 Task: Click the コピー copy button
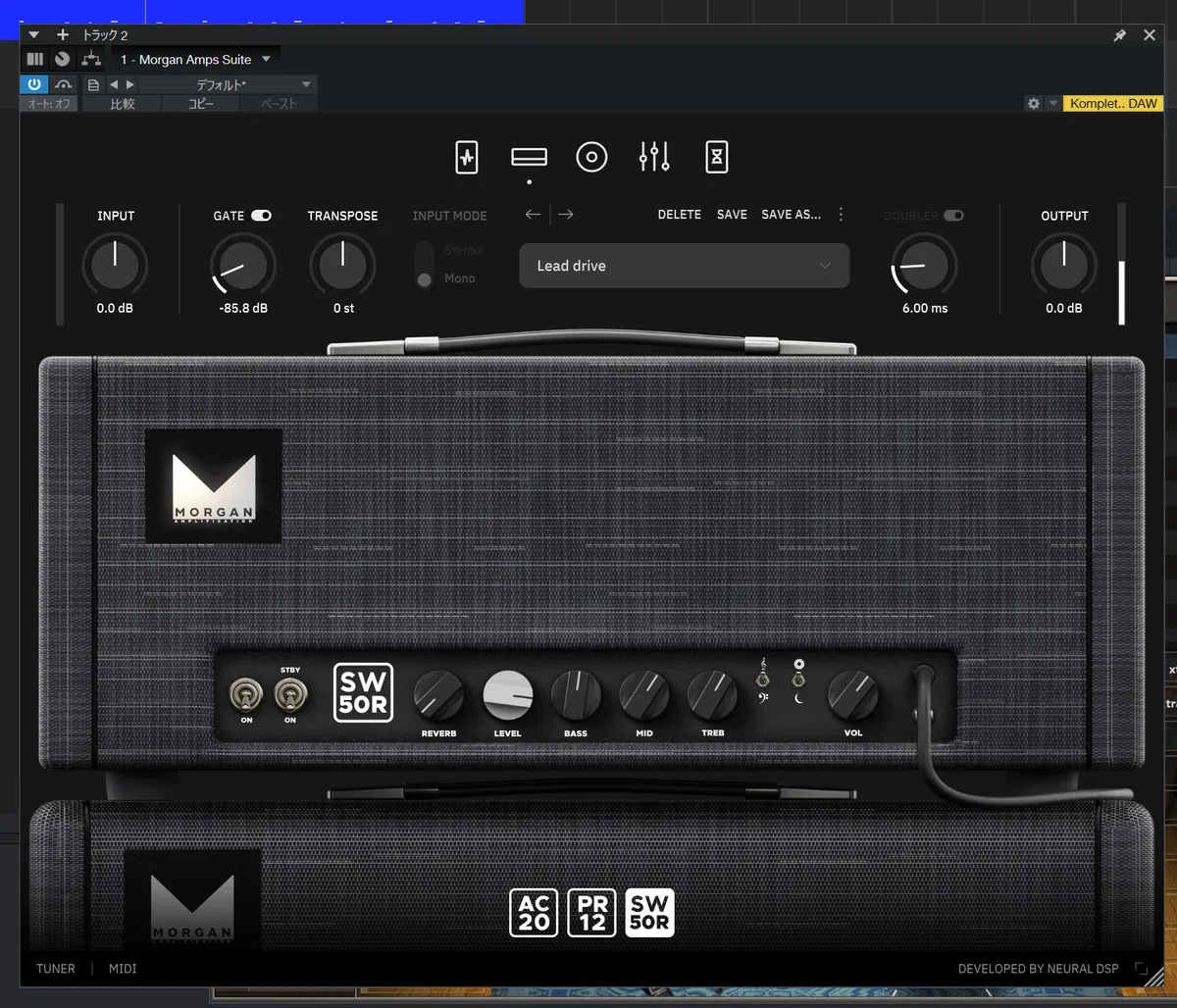click(201, 104)
